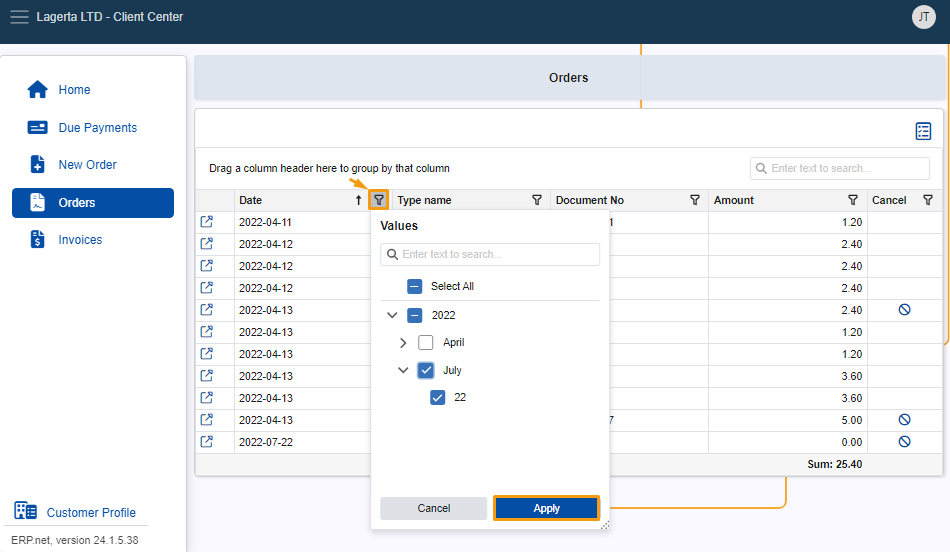Image resolution: width=950 pixels, height=552 pixels.
Task: Click the filter Values search field
Action: coord(490,254)
